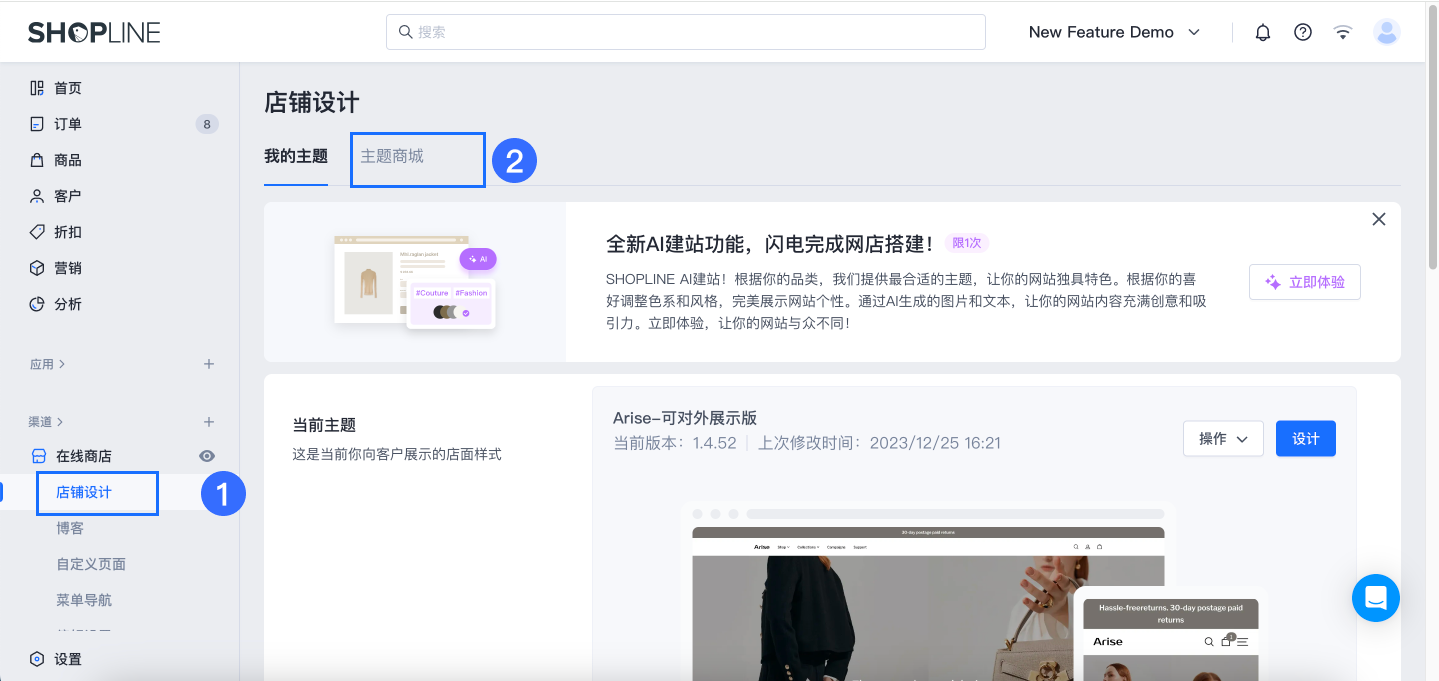Switch to the 主题商城 tab

pos(417,158)
